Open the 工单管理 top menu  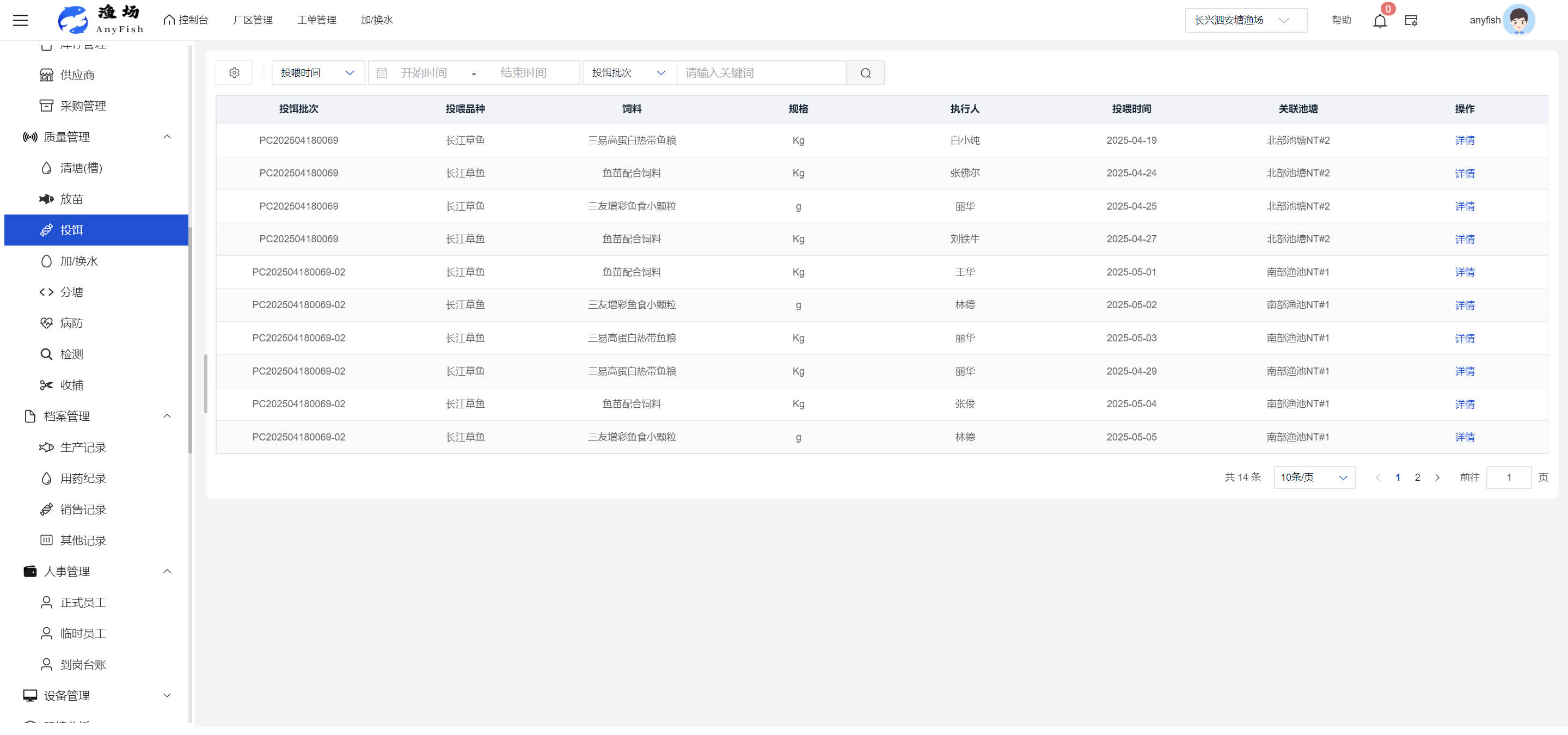click(316, 20)
